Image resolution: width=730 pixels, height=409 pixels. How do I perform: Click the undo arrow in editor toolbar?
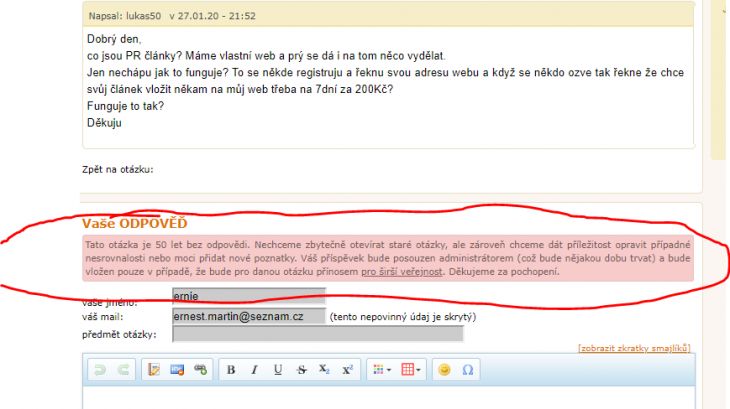click(x=100, y=370)
